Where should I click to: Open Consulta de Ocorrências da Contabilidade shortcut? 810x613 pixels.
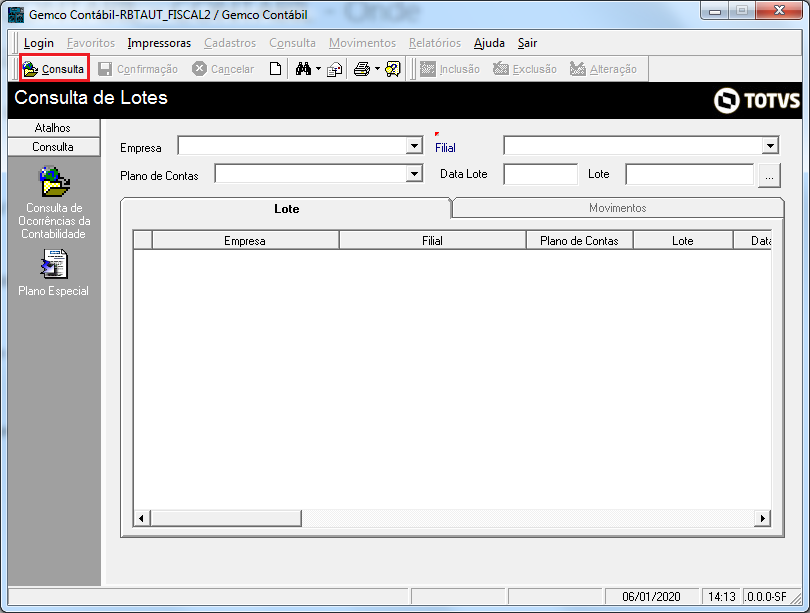click(54, 202)
